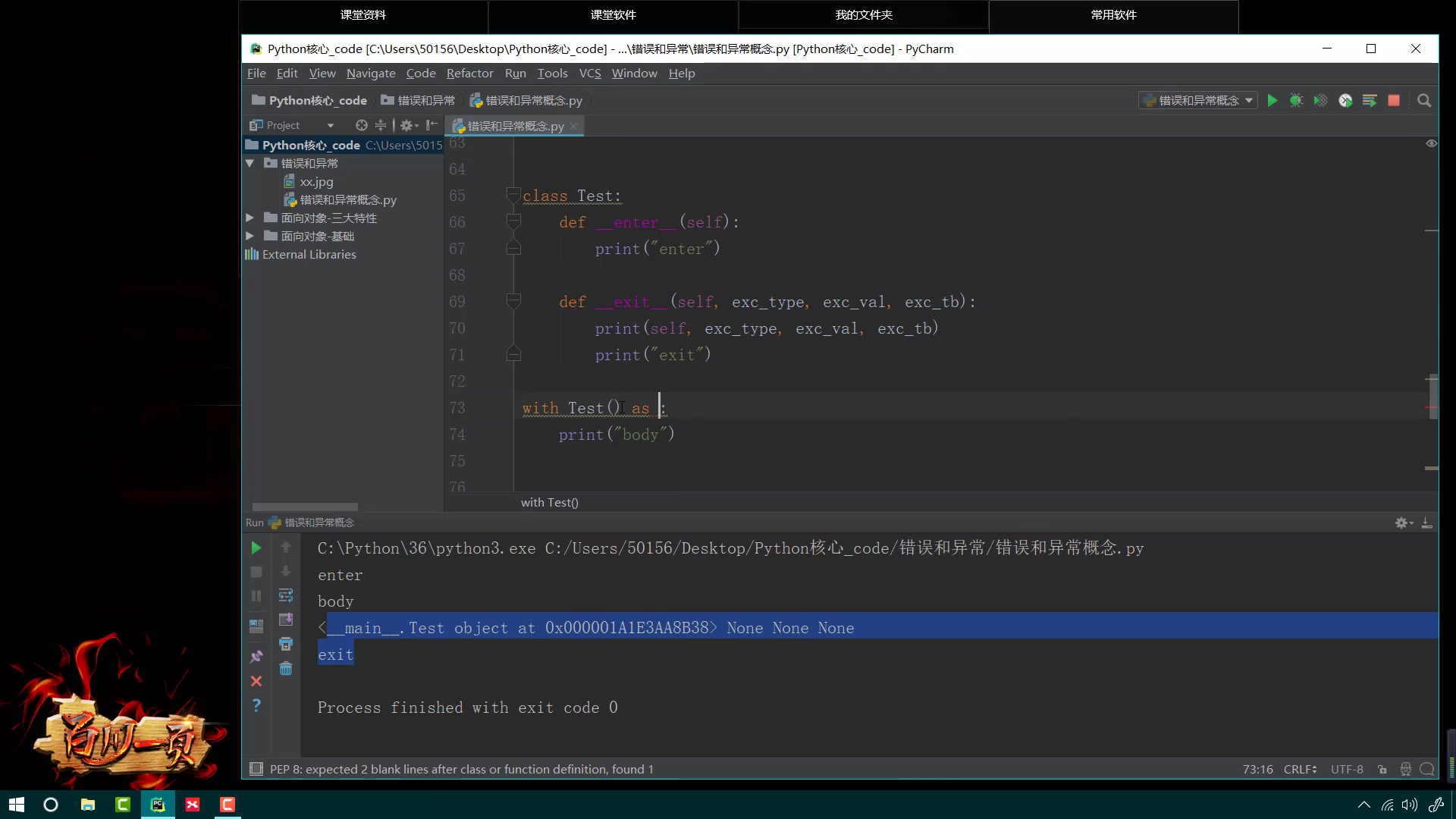Click the xx.jpg file in project tree

[316, 181]
